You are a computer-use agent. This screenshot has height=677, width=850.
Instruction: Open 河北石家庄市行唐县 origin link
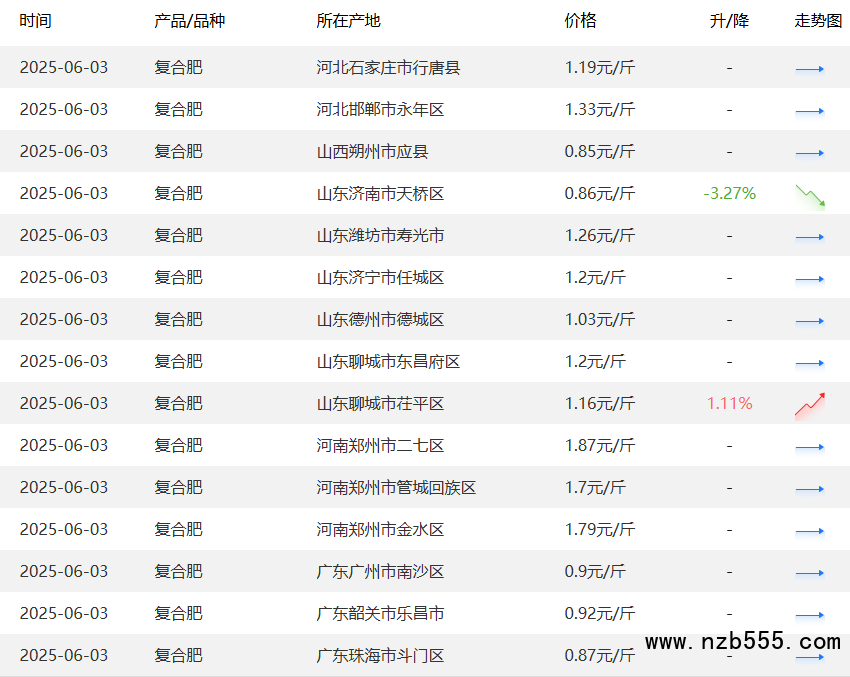388,68
